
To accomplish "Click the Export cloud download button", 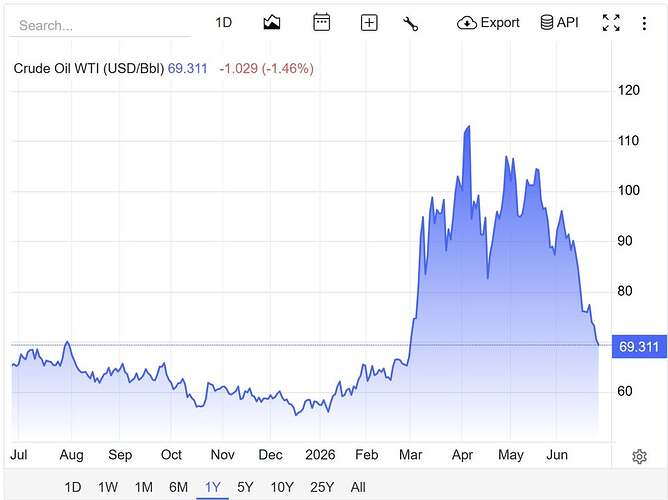I will coord(488,23).
